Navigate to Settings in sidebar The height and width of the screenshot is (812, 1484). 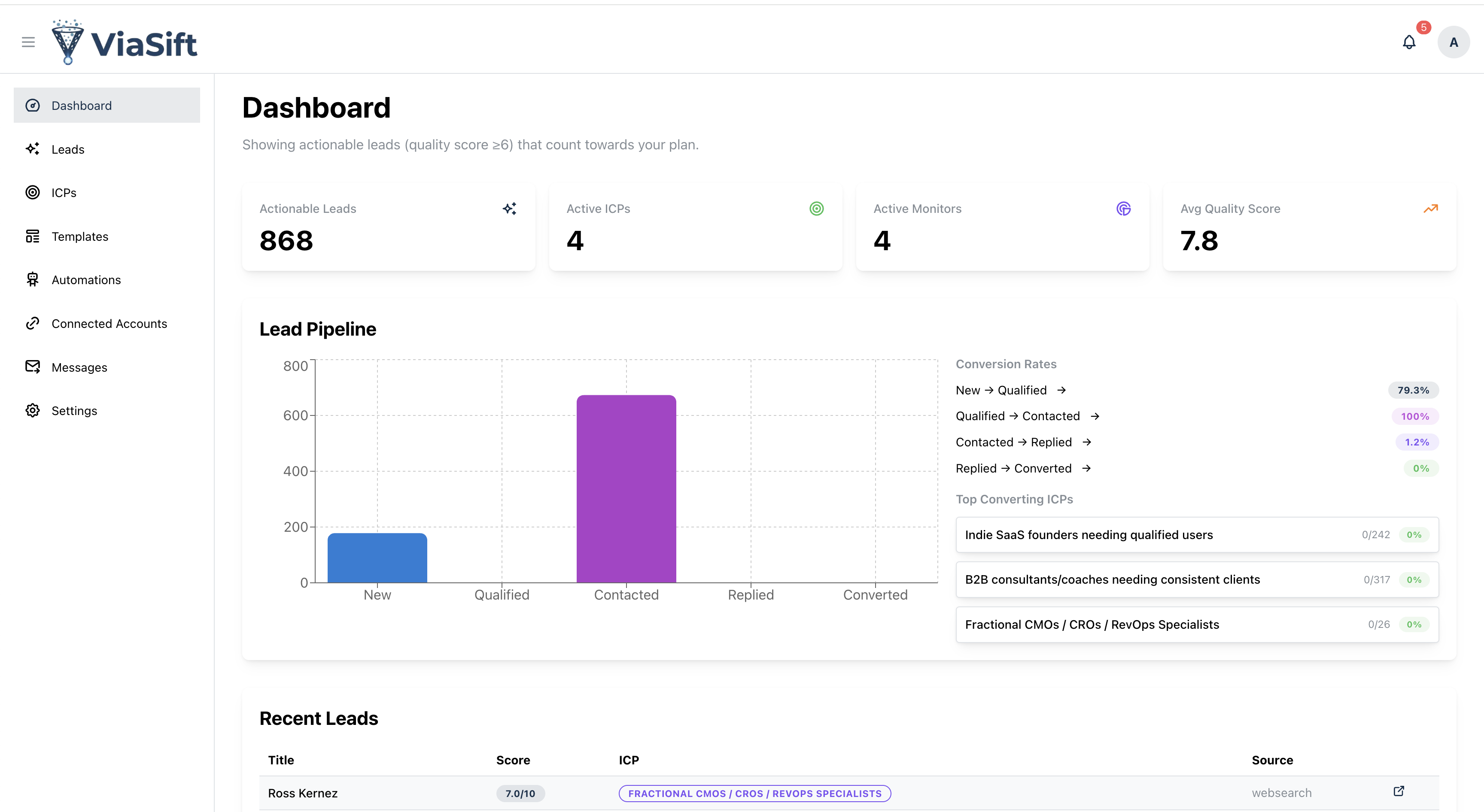coord(74,411)
